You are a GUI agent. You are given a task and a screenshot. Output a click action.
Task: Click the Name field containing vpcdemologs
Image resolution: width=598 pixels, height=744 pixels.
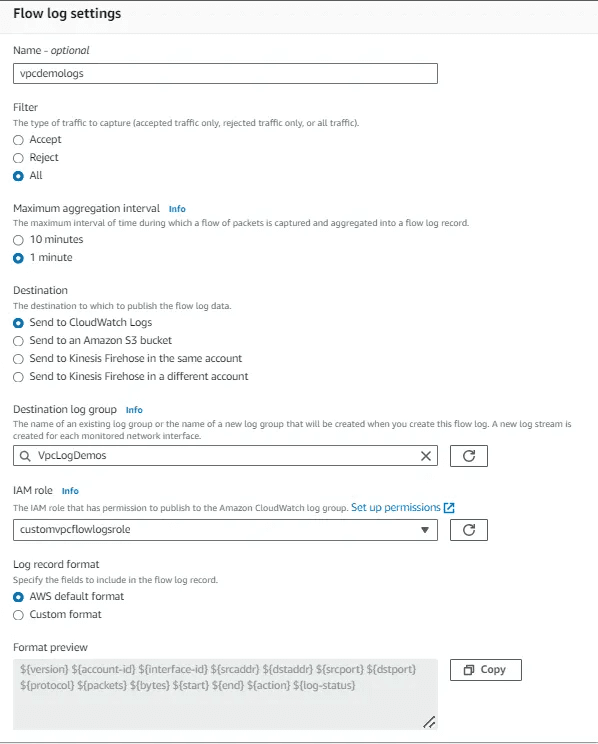tap(225, 74)
